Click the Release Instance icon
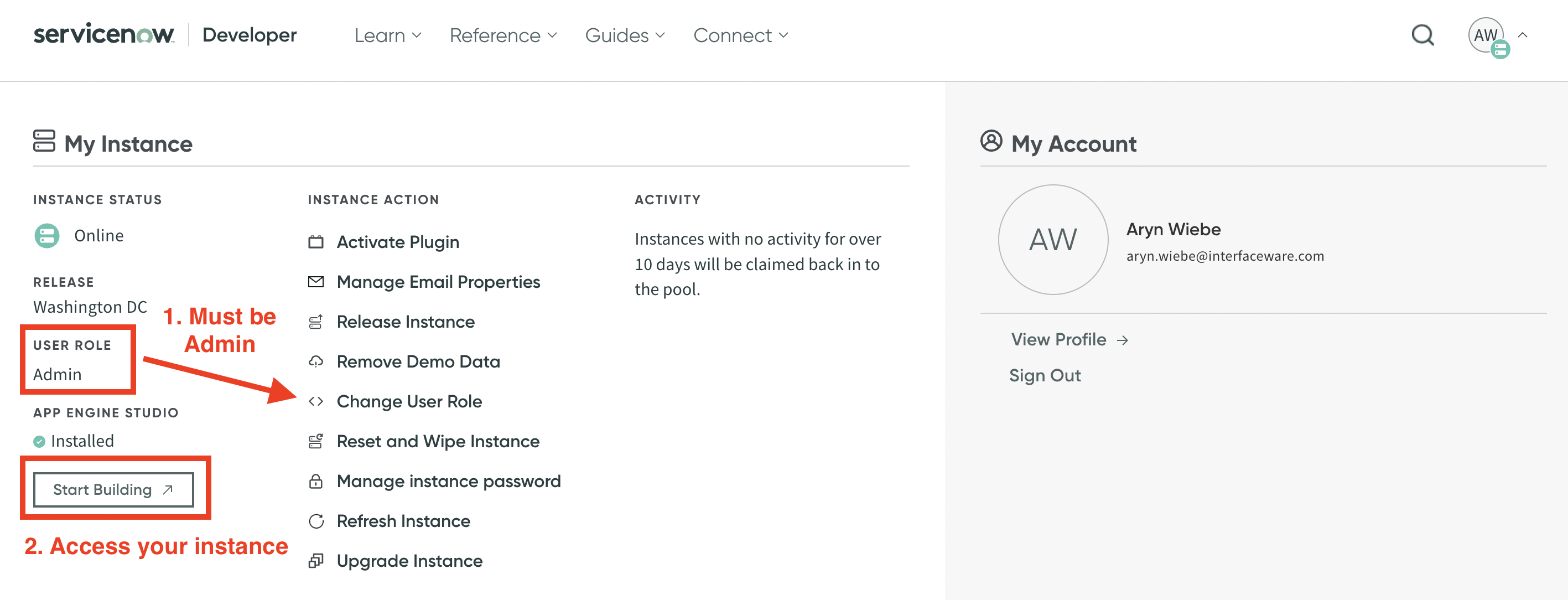 pyautogui.click(x=316, y=322)
